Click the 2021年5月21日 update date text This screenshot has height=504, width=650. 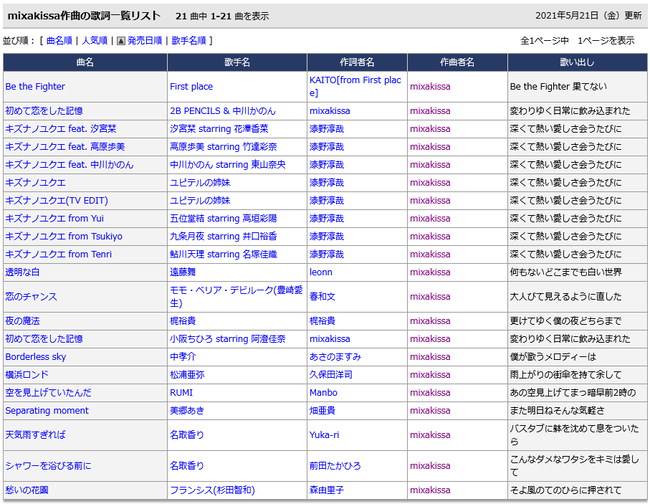[589, 16]
